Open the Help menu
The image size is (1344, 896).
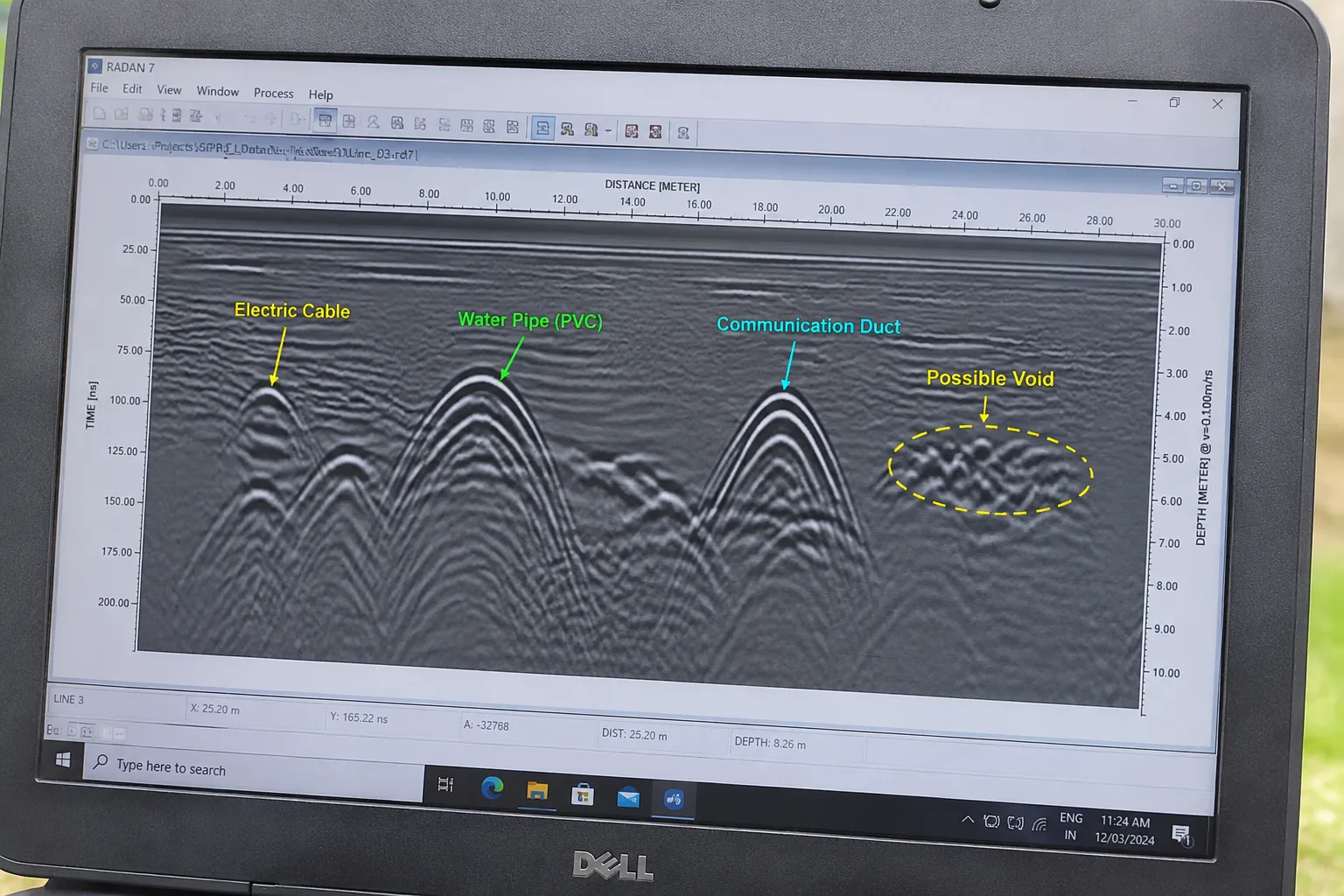click(x=320, y=94)
